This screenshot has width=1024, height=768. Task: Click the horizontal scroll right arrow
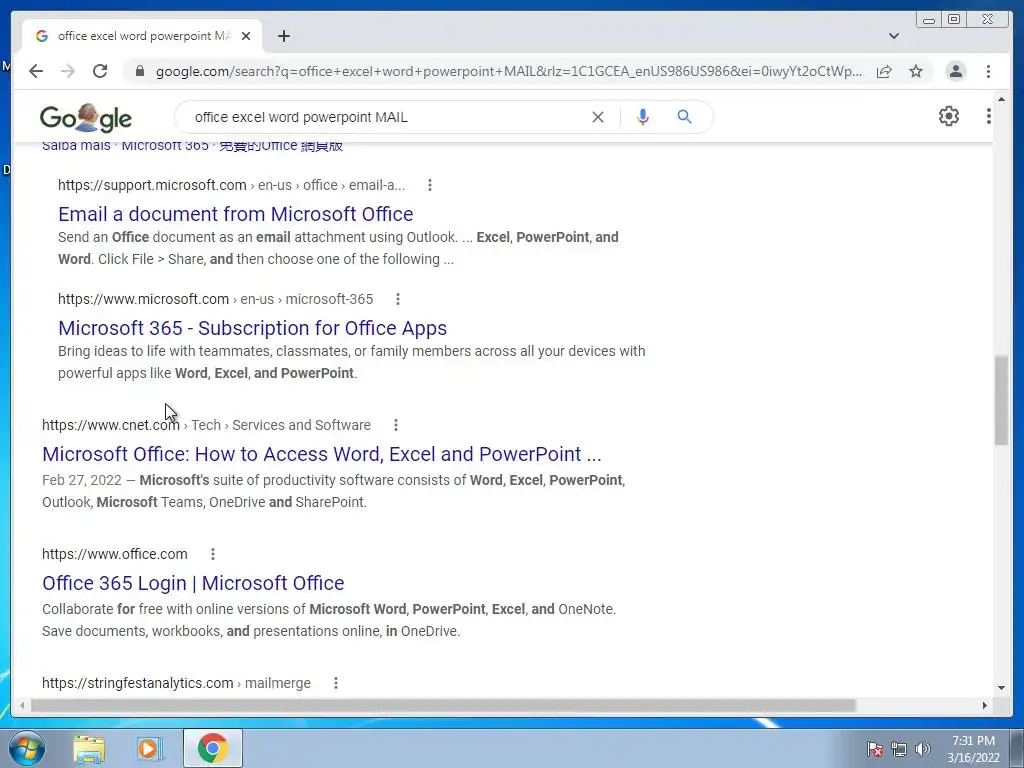[985, 705]
